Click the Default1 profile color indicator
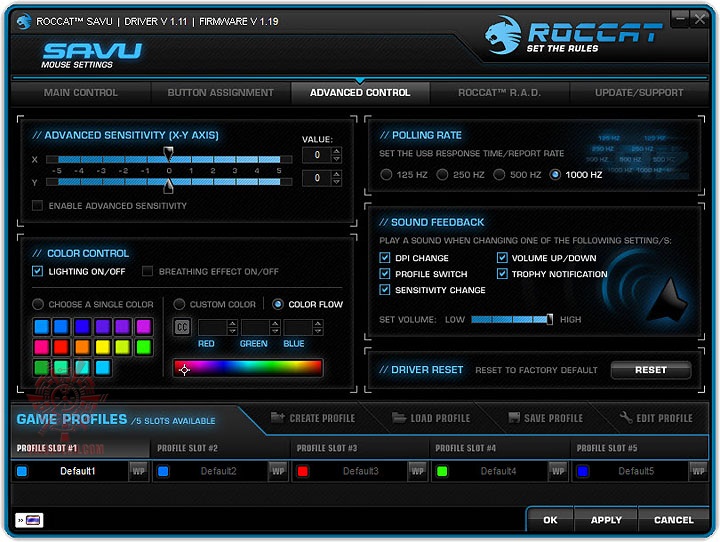 tap(22, 471)
